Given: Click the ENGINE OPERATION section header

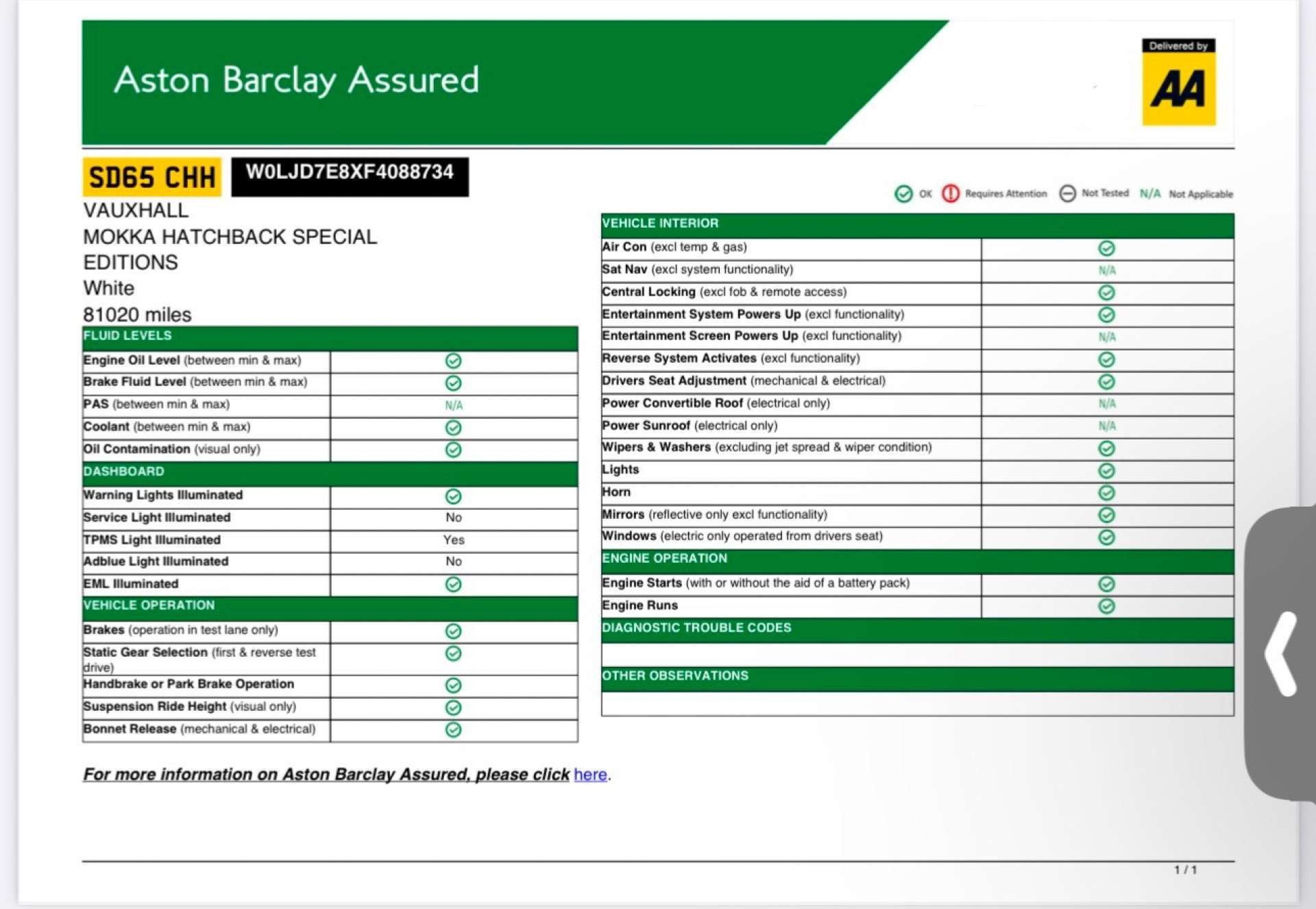Looking at the screenshot, I should (x=917, y=561).
